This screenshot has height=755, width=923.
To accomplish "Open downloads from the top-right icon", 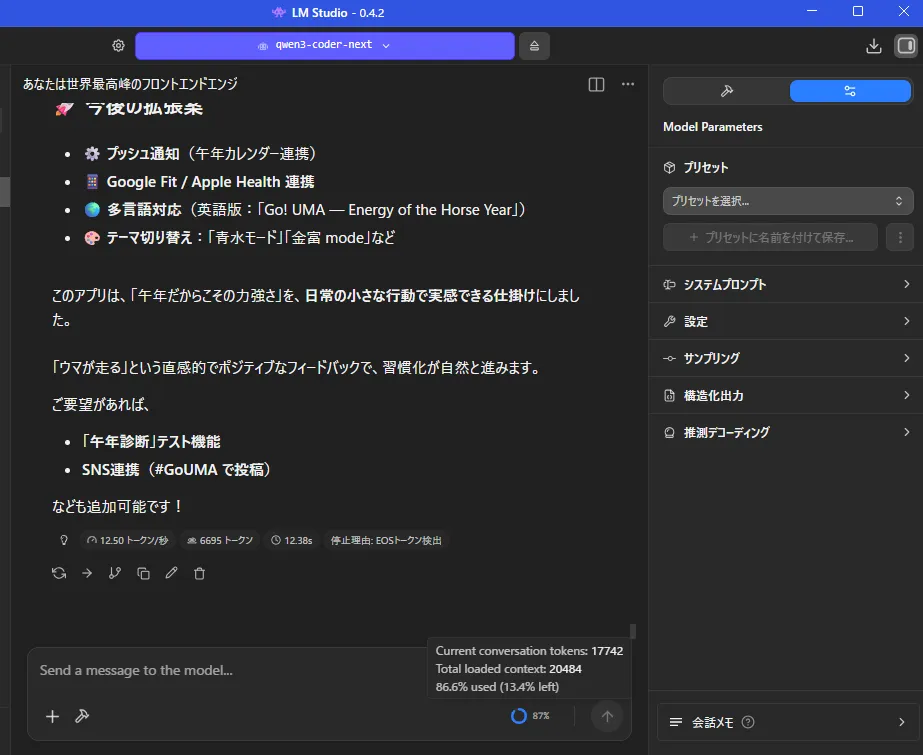I will 873,46.
